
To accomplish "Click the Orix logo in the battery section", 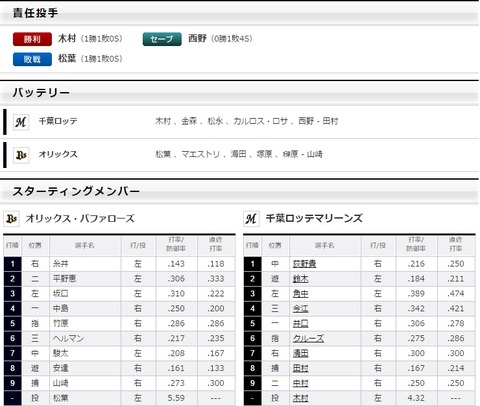I will click(21, 155).
